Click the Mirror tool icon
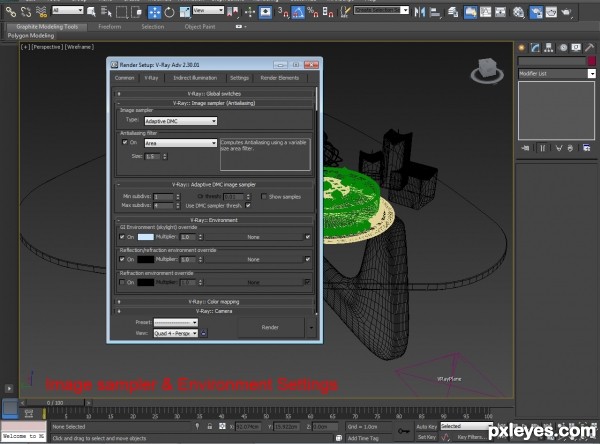The height and width of the screenshot is (444, 600). 419,12
